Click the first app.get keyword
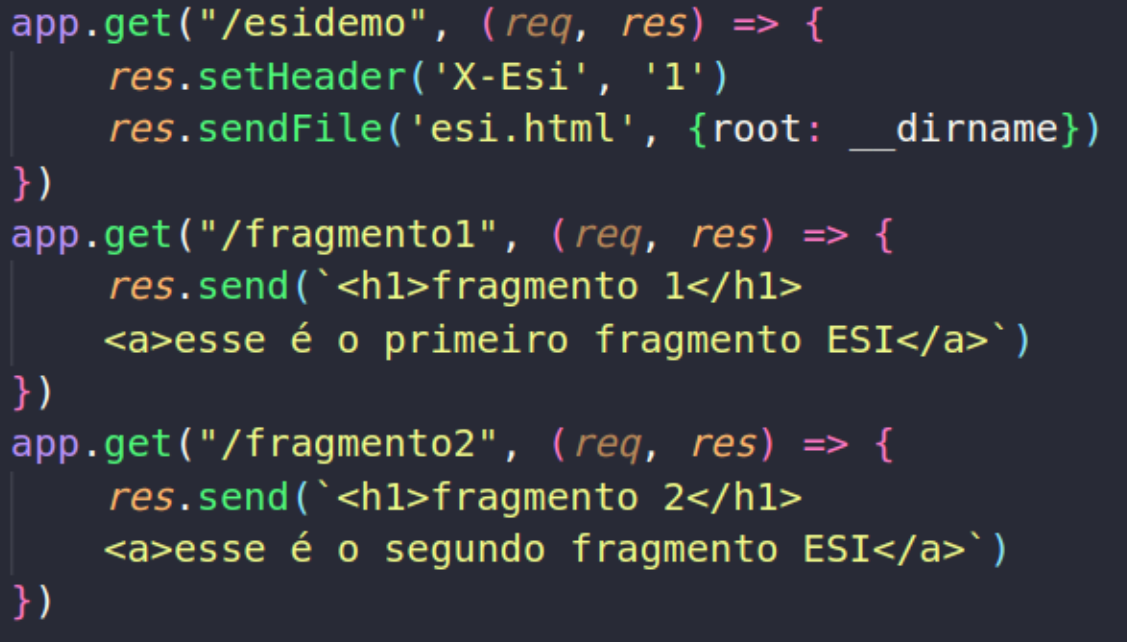This screenshot has width=1127, height=642. (91, 24)
